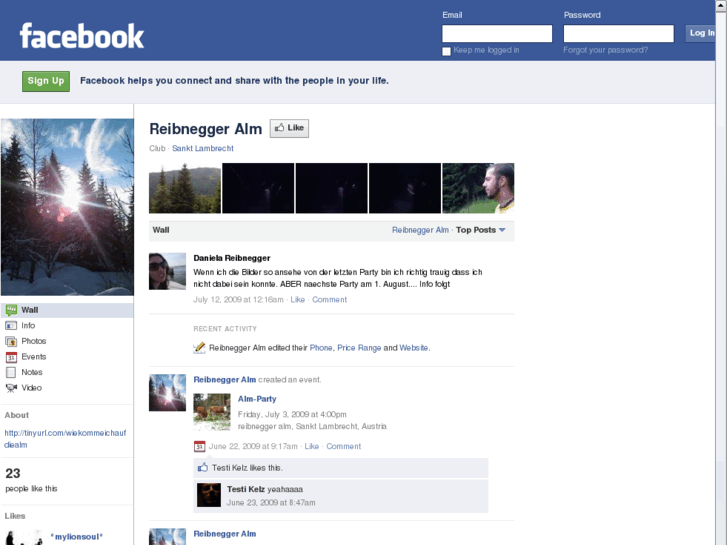Focus the Email input field
This screenshot has width=727, height=545.
point(497,33)
